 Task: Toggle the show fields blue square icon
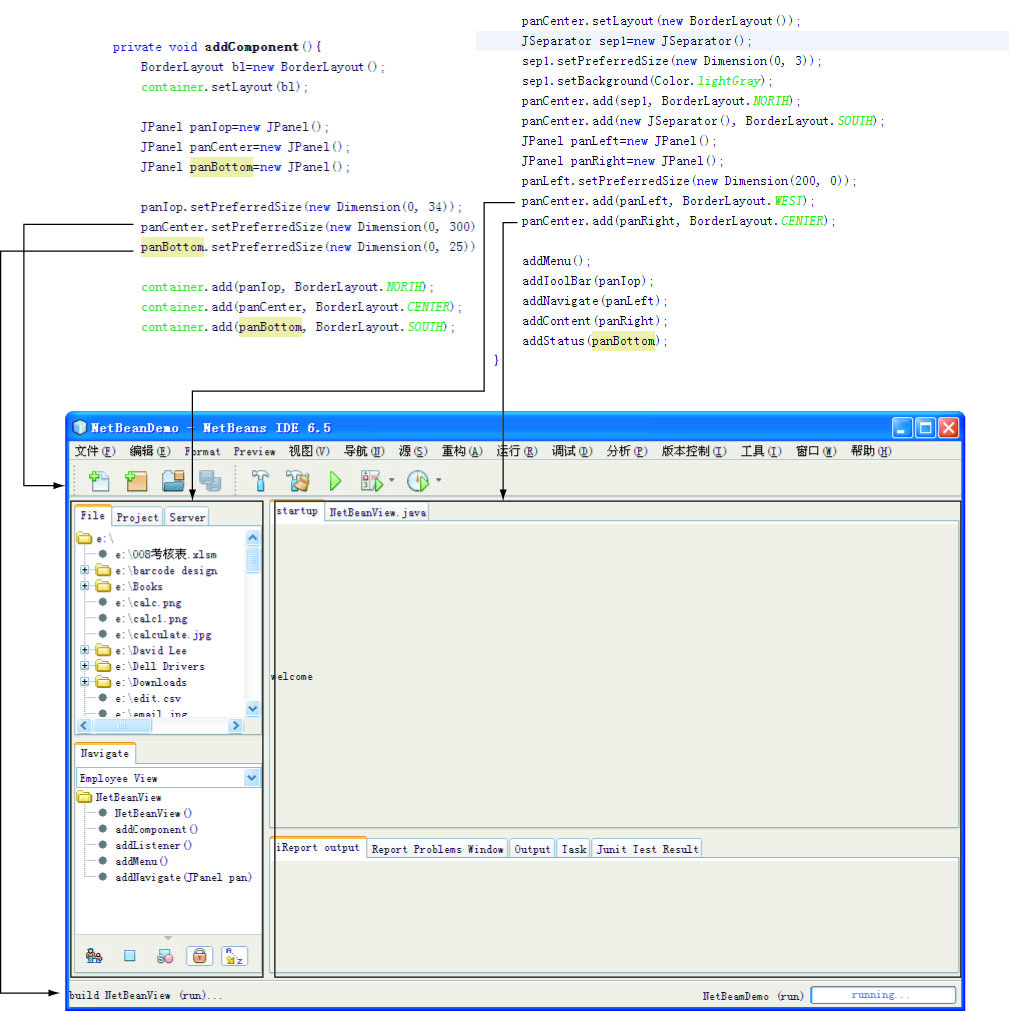click(x=130, y=956)
